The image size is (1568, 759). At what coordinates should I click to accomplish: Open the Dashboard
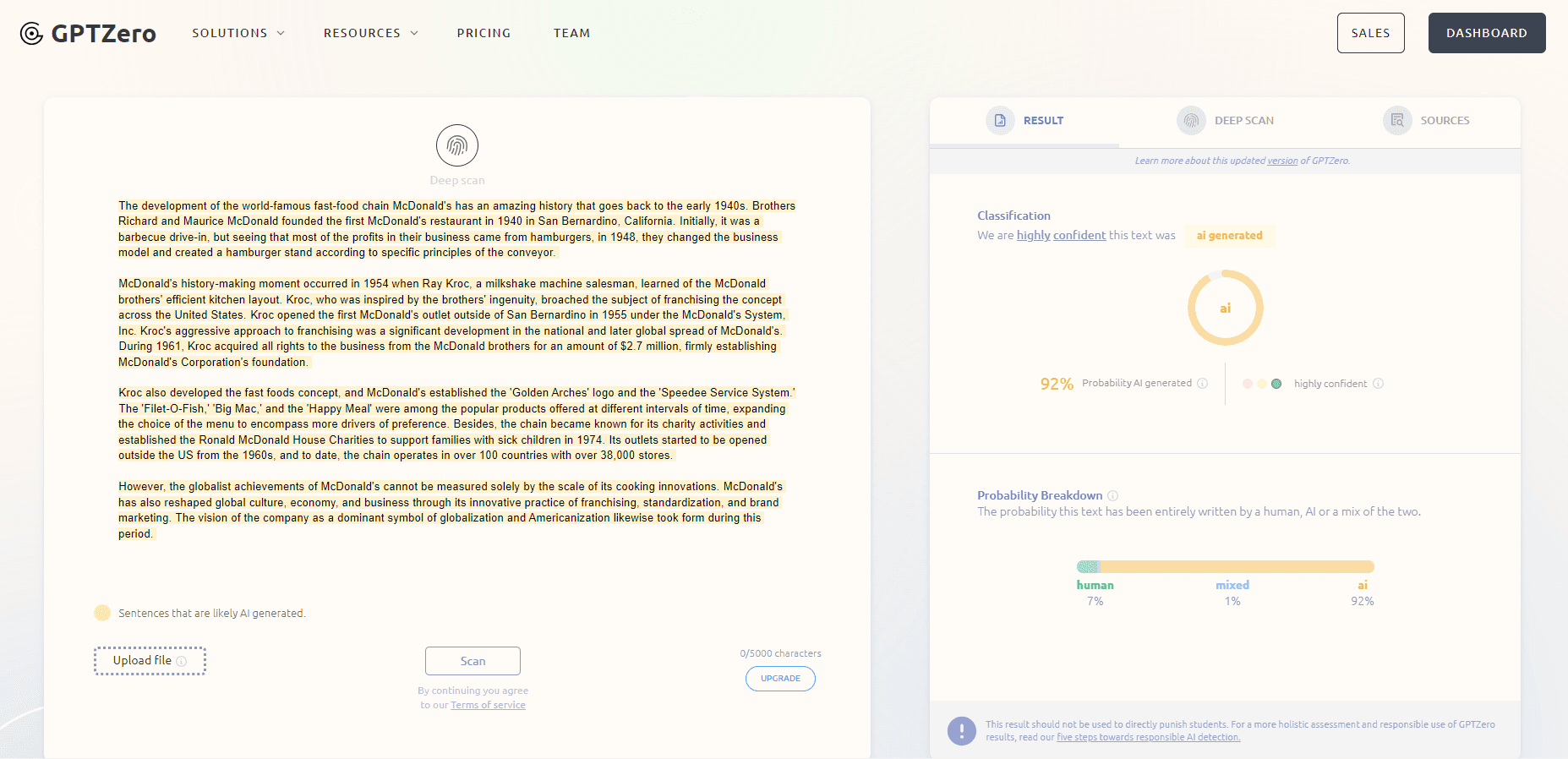1486,33
